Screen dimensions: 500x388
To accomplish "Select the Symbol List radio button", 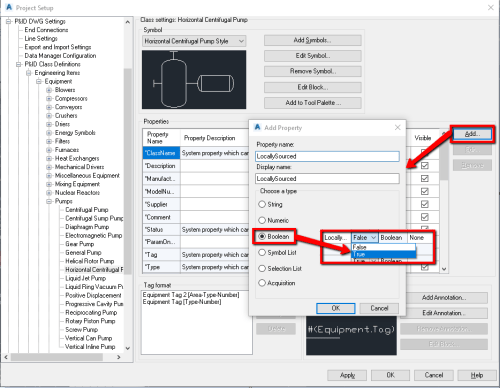I will pyautogui.click(x=262, y=252).
